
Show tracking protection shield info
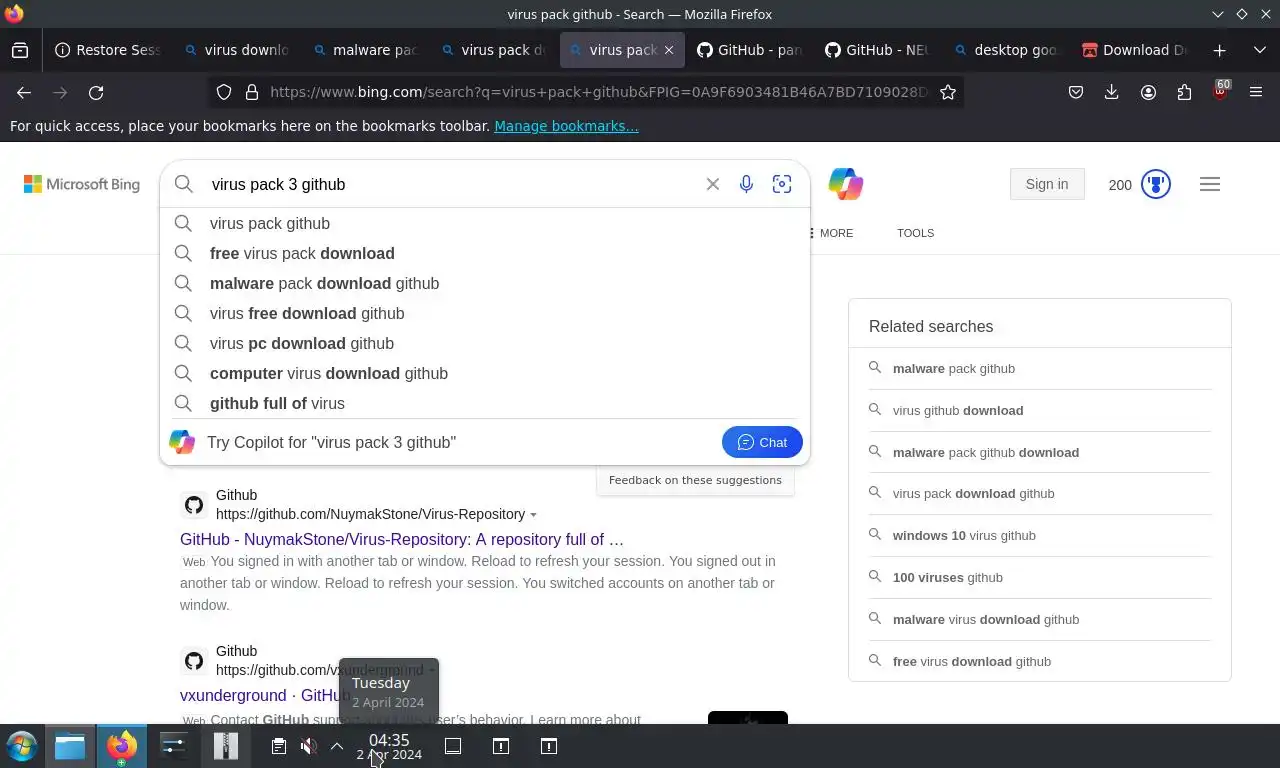(224, 92)
